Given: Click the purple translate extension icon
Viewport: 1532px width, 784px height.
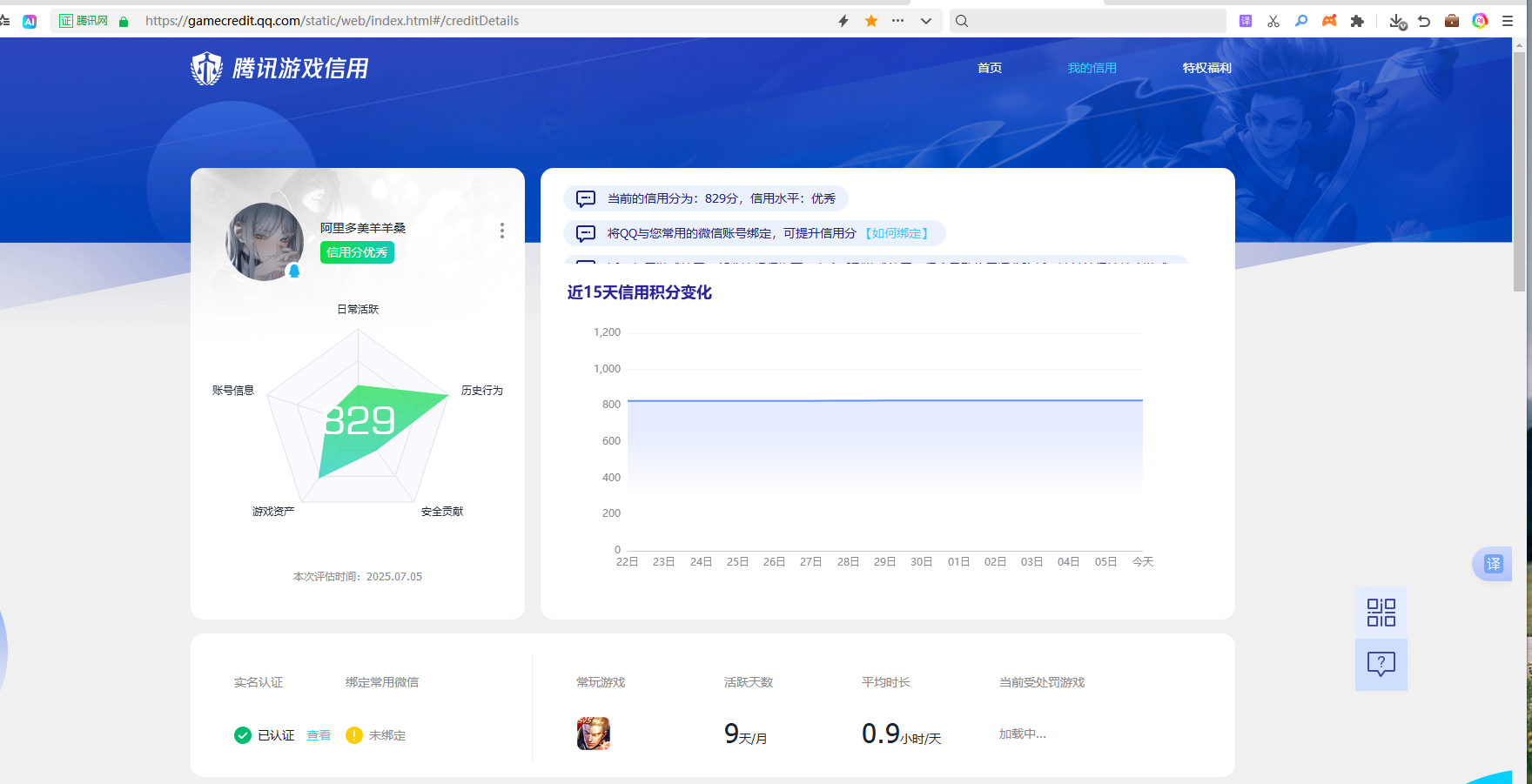Looking at the screenshot, I should [1246, 21].
